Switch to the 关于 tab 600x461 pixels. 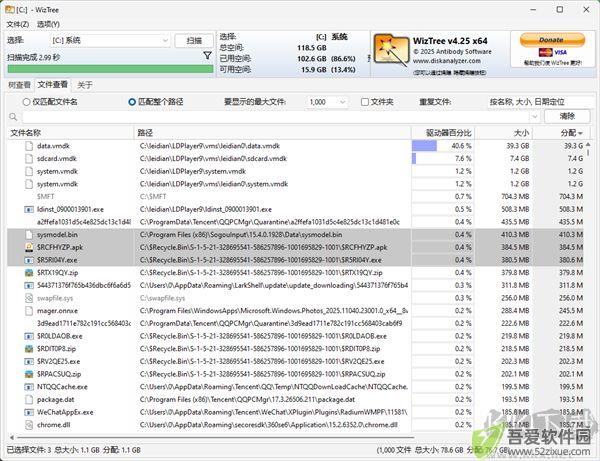click(85, 85)
